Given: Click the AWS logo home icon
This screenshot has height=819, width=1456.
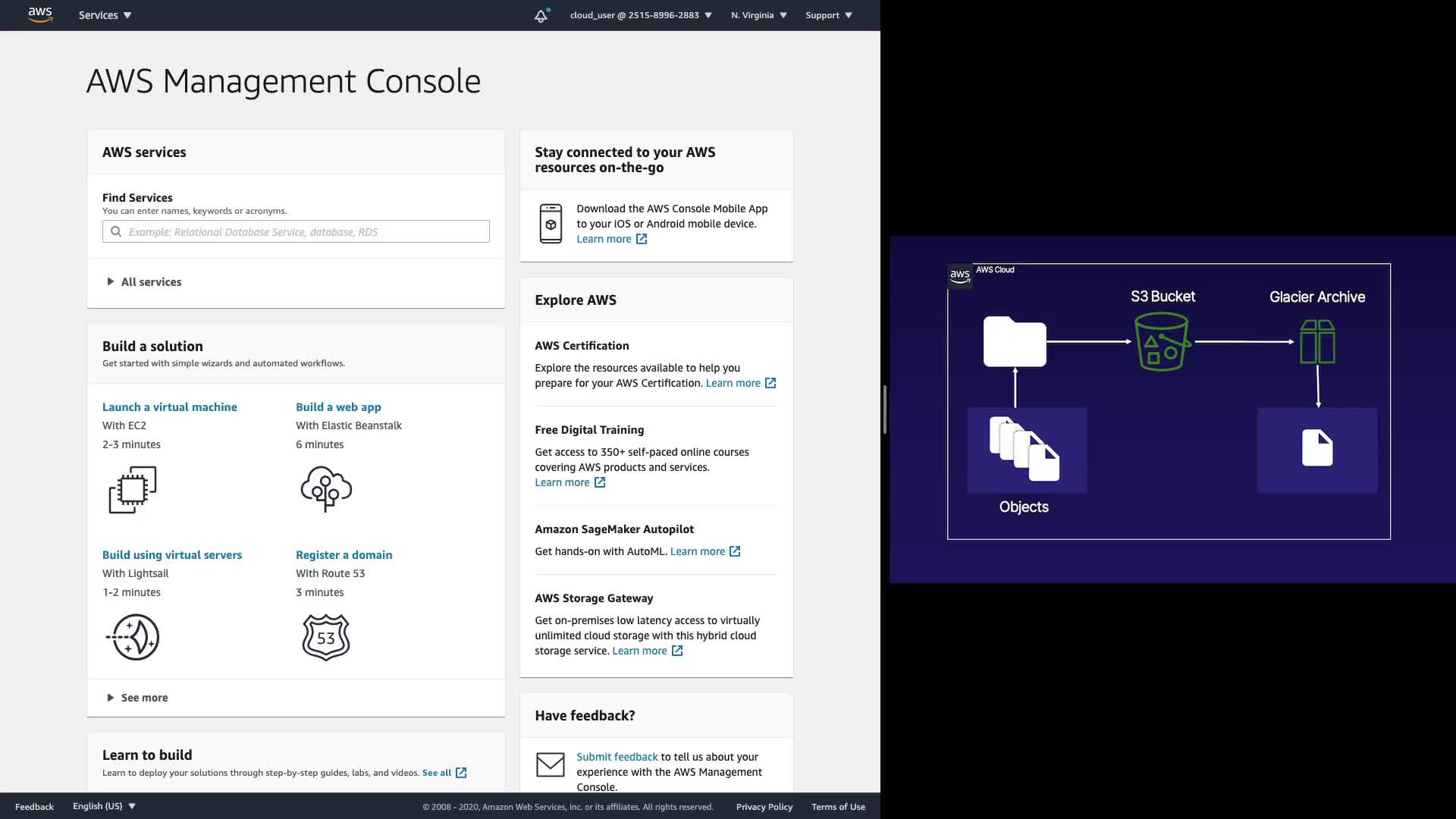Looking at the screenshot, I should (40, 14).
